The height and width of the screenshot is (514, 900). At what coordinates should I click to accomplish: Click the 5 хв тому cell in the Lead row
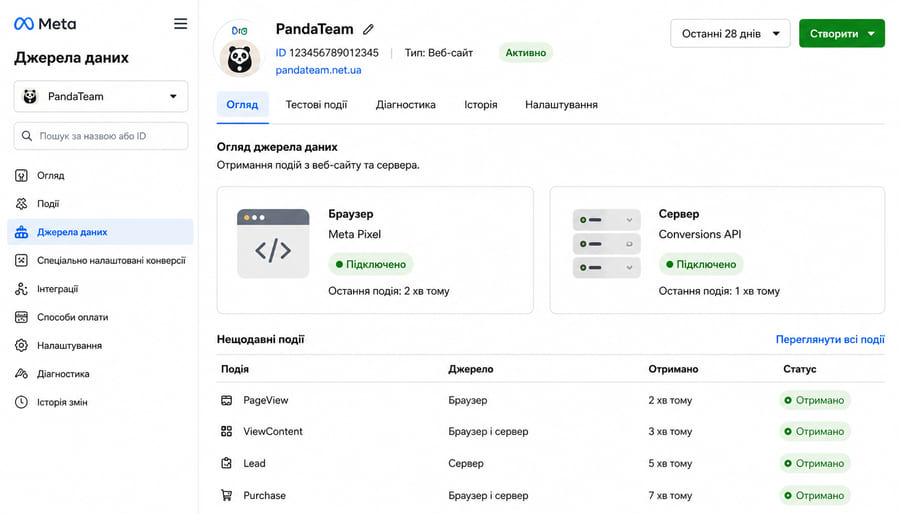point(670,463)
